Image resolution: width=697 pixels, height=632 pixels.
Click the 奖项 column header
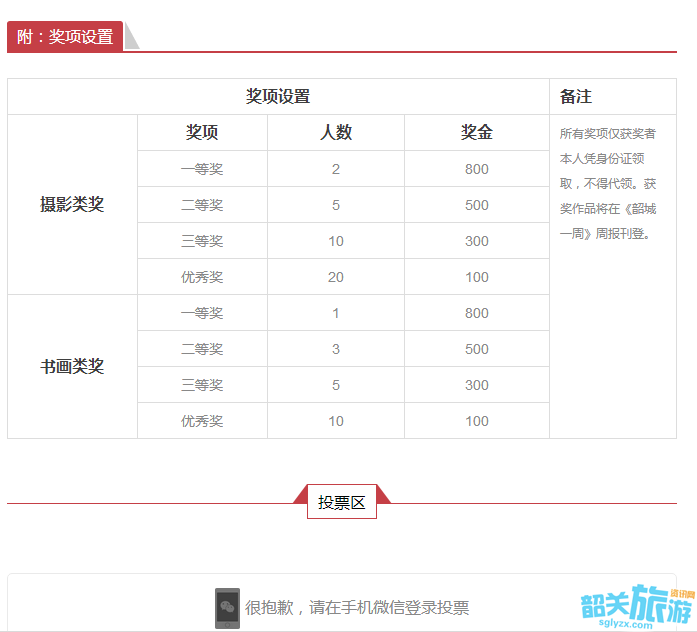tap(202, 132)
